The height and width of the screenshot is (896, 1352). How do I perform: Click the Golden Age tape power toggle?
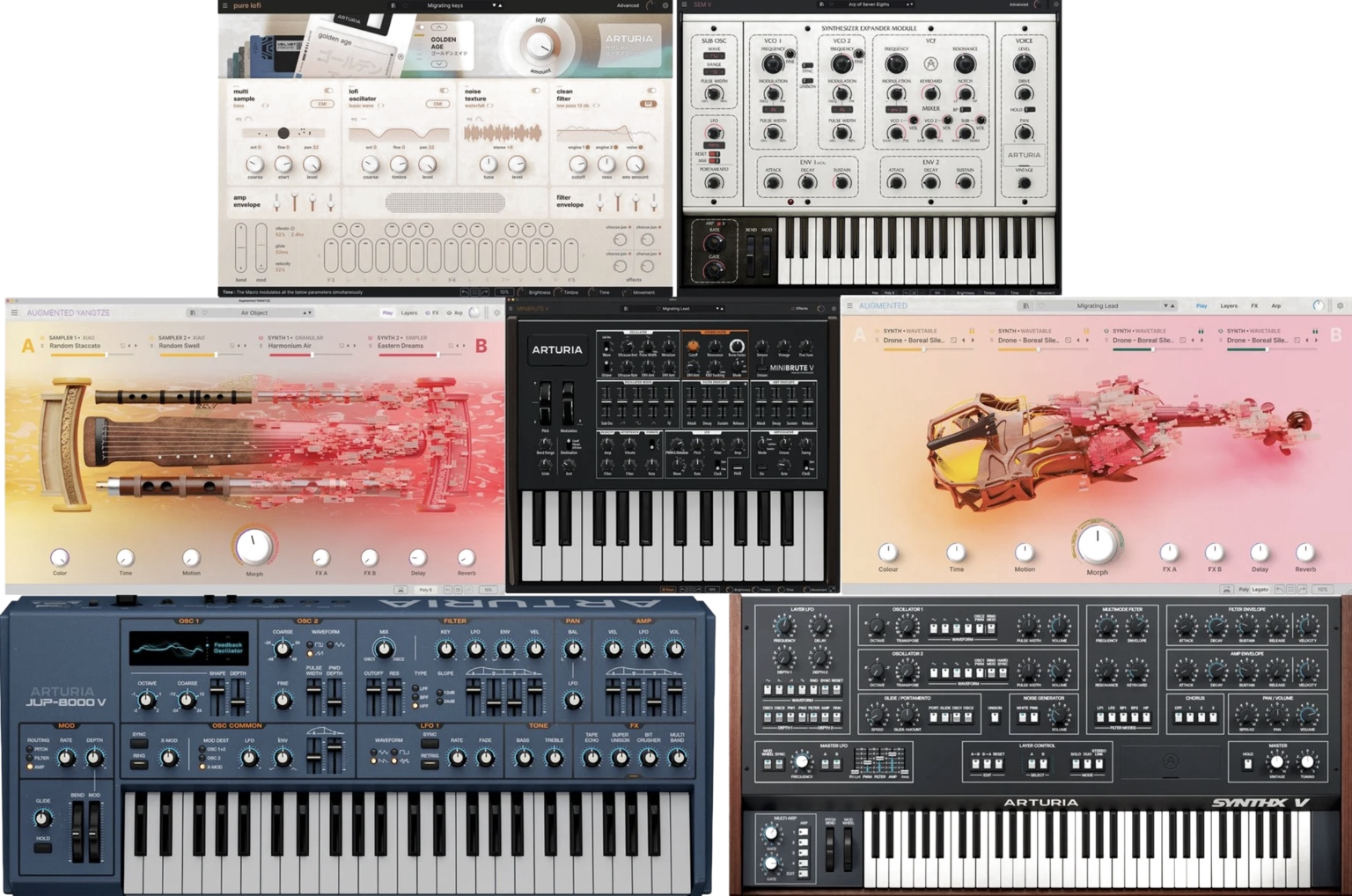click(x=421, y=27)
